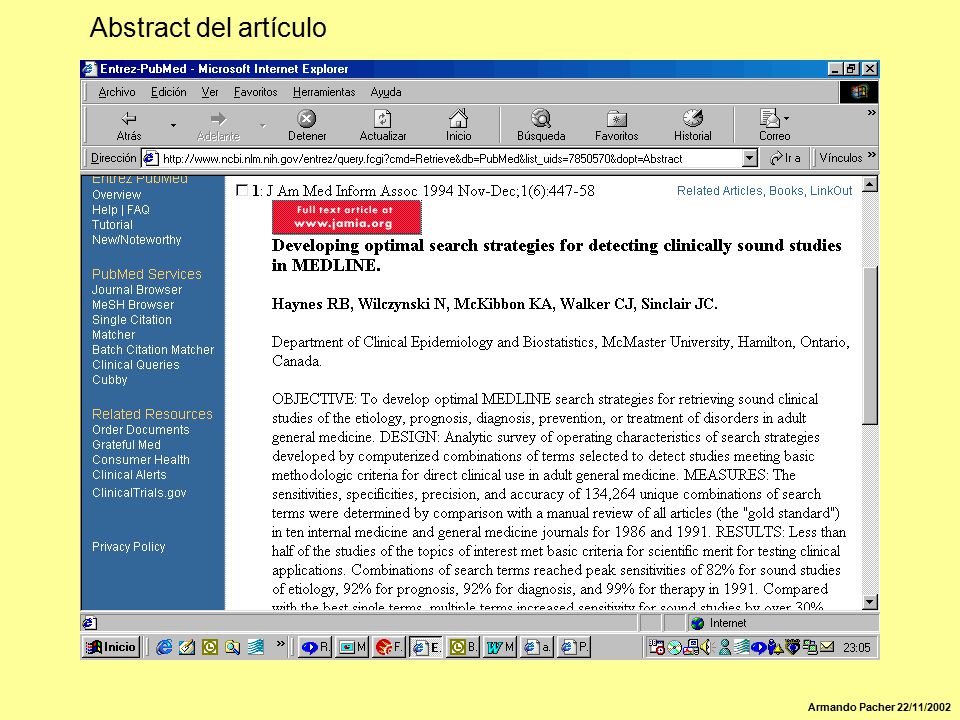960x720 pixels.
Task: Open the Ayuda menu
Action: (x=386, y=92)
